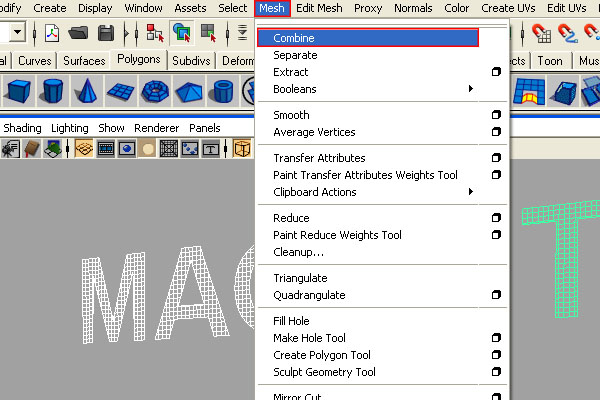Click the Save Scene floppy disk icon
Viewport: 600px width, 400px height.
pos(106,33)
